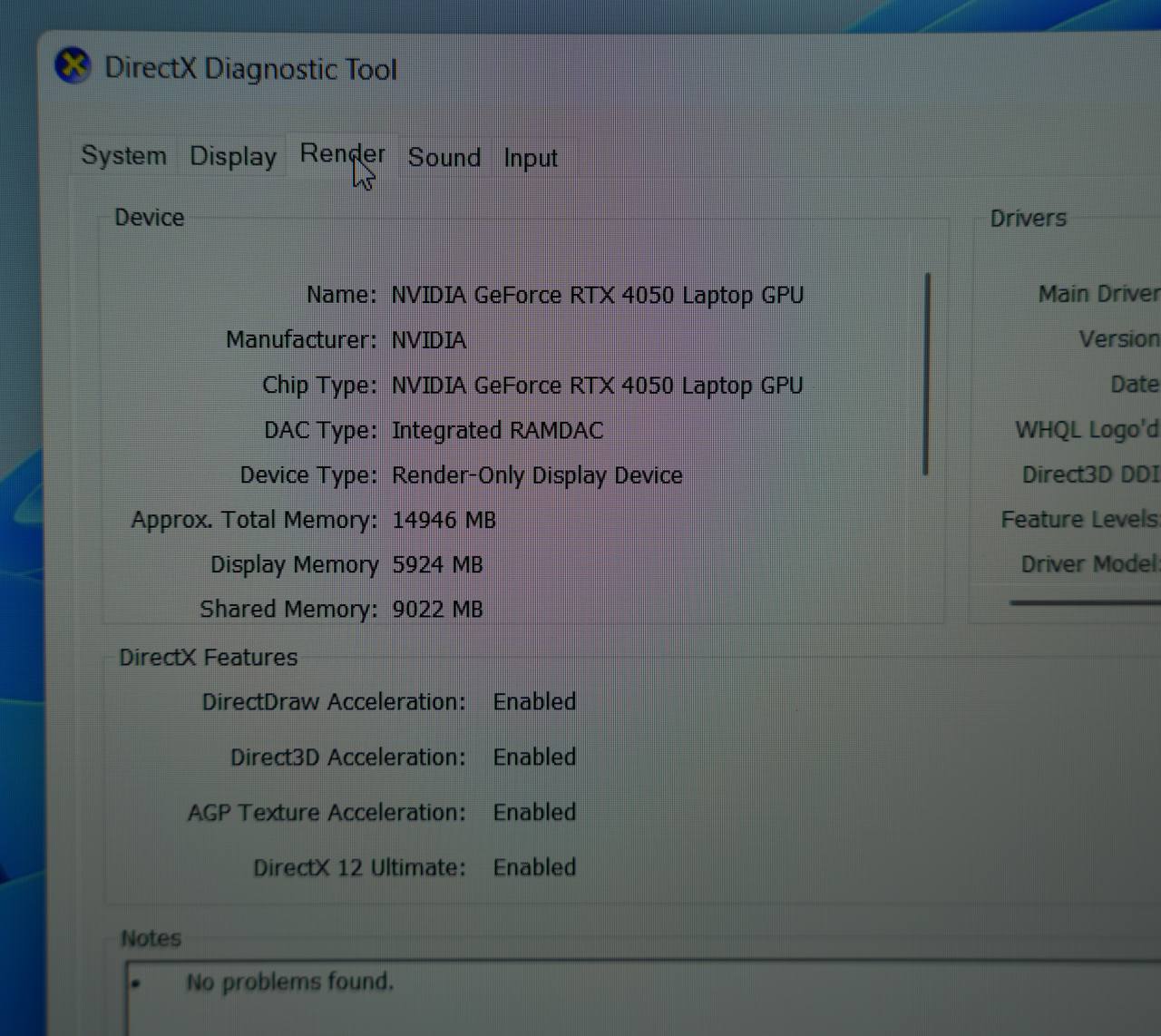
Task: Select the Integrated RAMDAC DAC Type value
Action: (x=498, y=430)
